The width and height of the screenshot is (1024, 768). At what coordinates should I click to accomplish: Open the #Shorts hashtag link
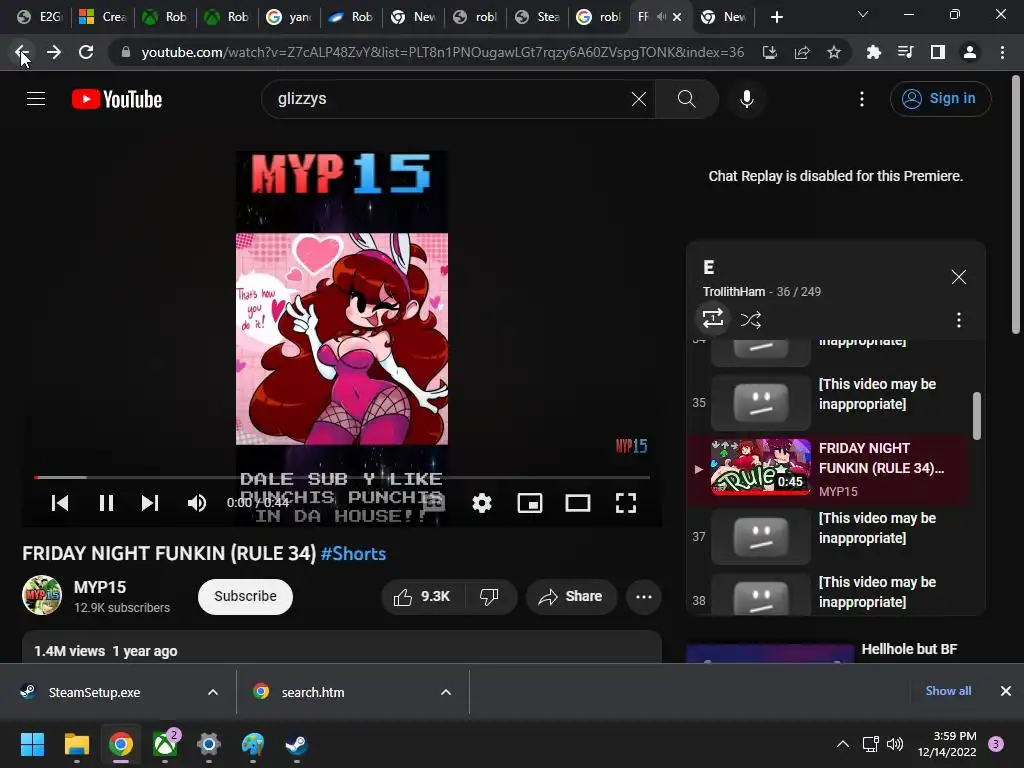click(353, 554)
